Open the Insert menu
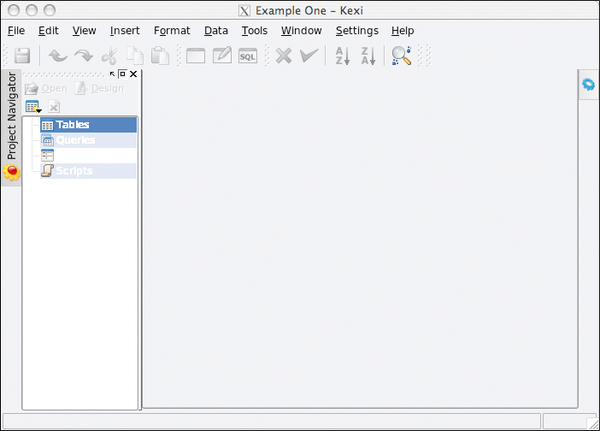600x431 pixels. coord(125,31)
